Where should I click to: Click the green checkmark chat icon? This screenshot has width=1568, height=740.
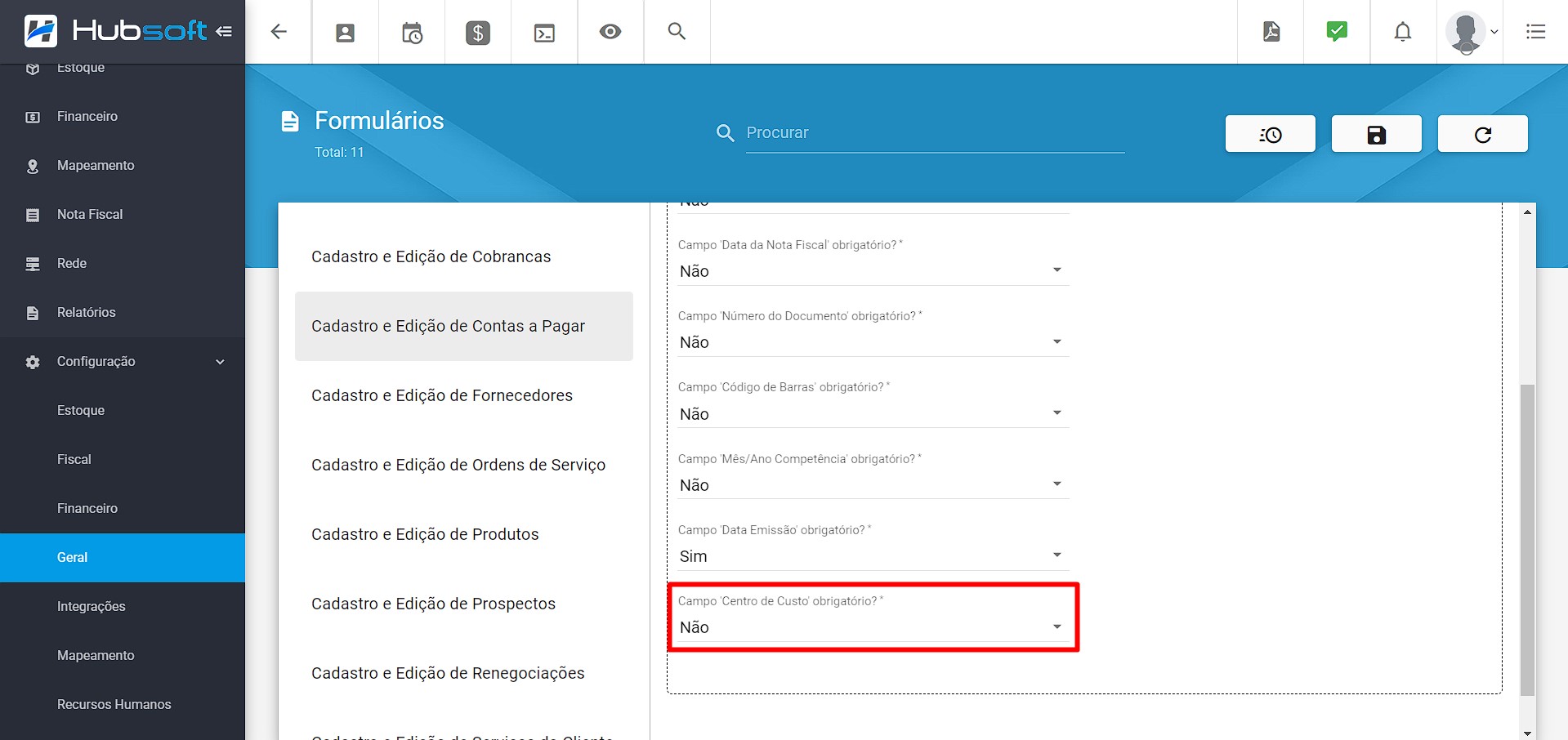1337,32
